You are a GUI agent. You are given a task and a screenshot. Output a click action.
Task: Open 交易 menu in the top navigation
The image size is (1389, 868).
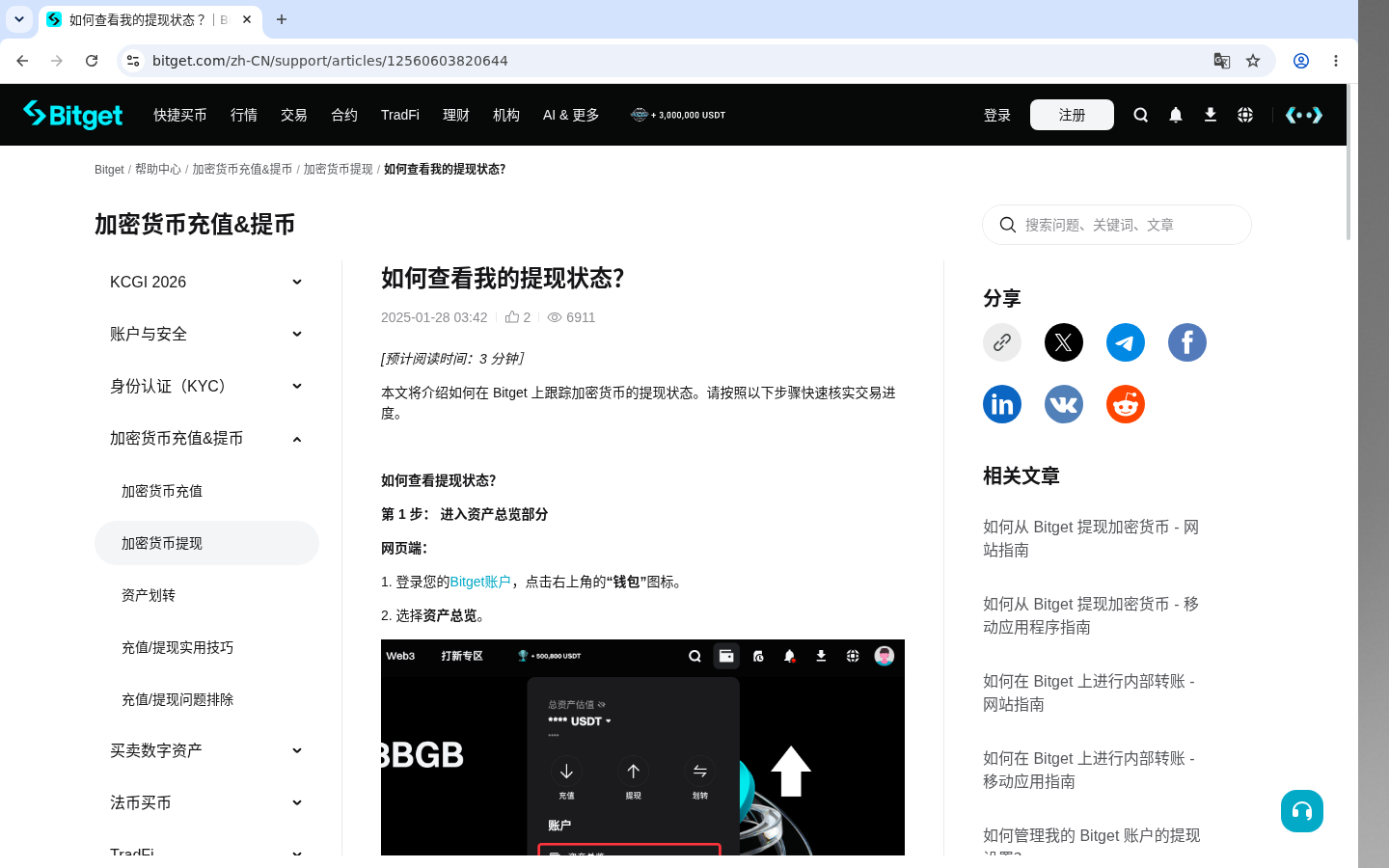(294, 115)
